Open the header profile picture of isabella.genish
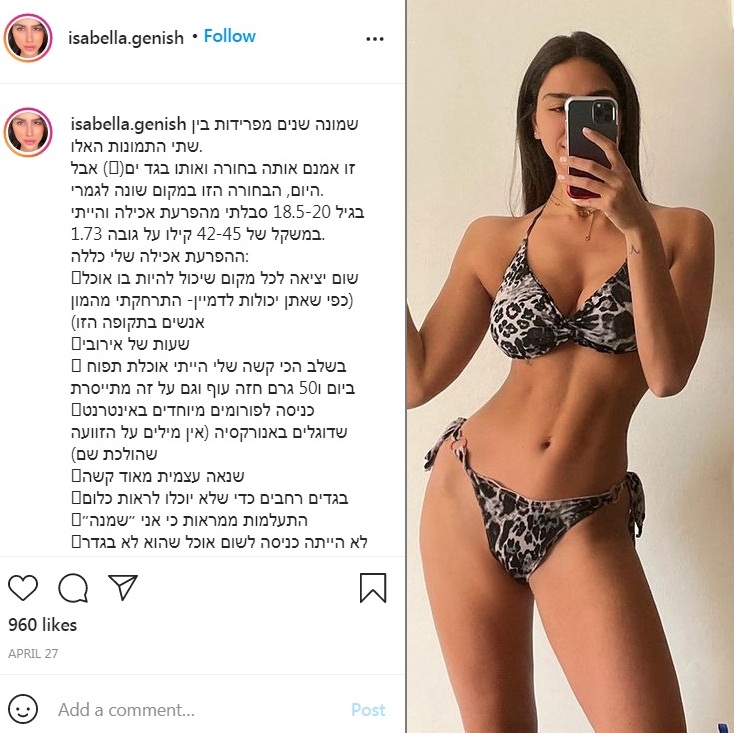Screen dimensions: 734x733 [x=28, y=37]
